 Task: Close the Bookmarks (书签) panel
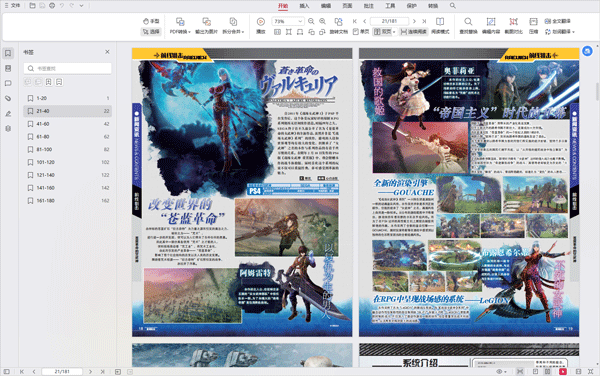pyautogui.click(x=107, y=52)
